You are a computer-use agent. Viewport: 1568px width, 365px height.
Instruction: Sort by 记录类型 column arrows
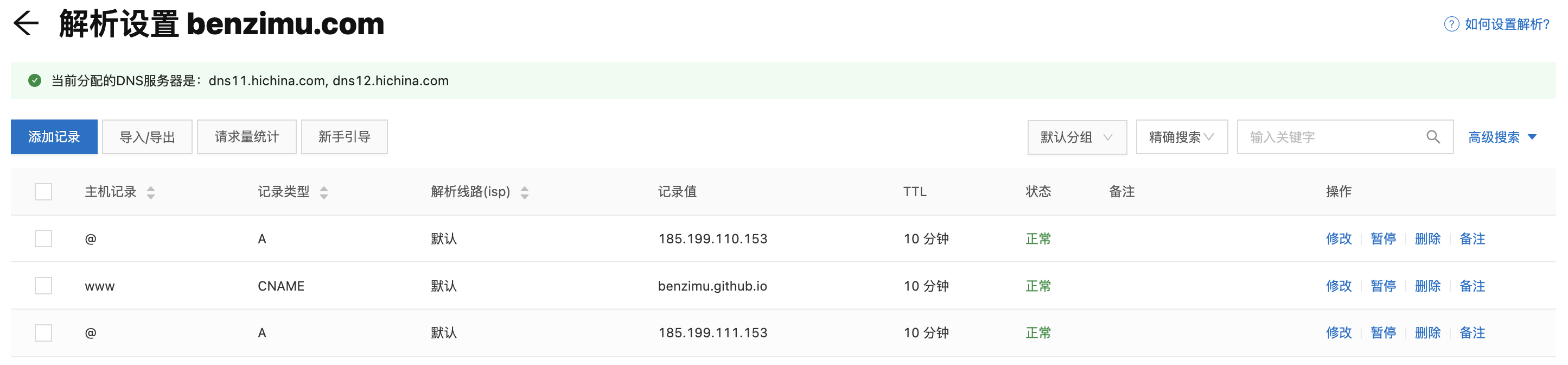[x=324, y=193]
